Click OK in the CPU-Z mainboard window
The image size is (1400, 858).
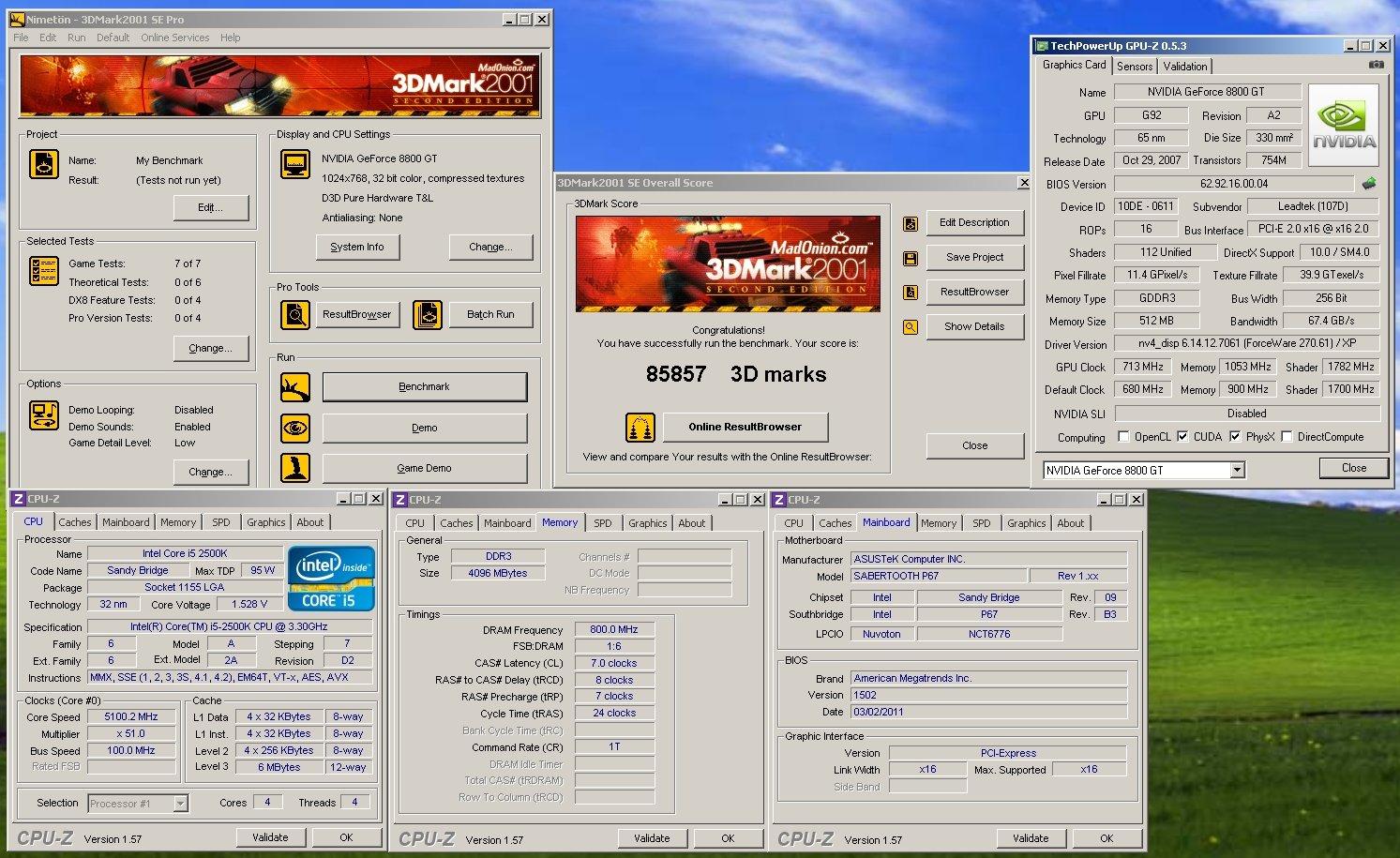(1106, 839)
